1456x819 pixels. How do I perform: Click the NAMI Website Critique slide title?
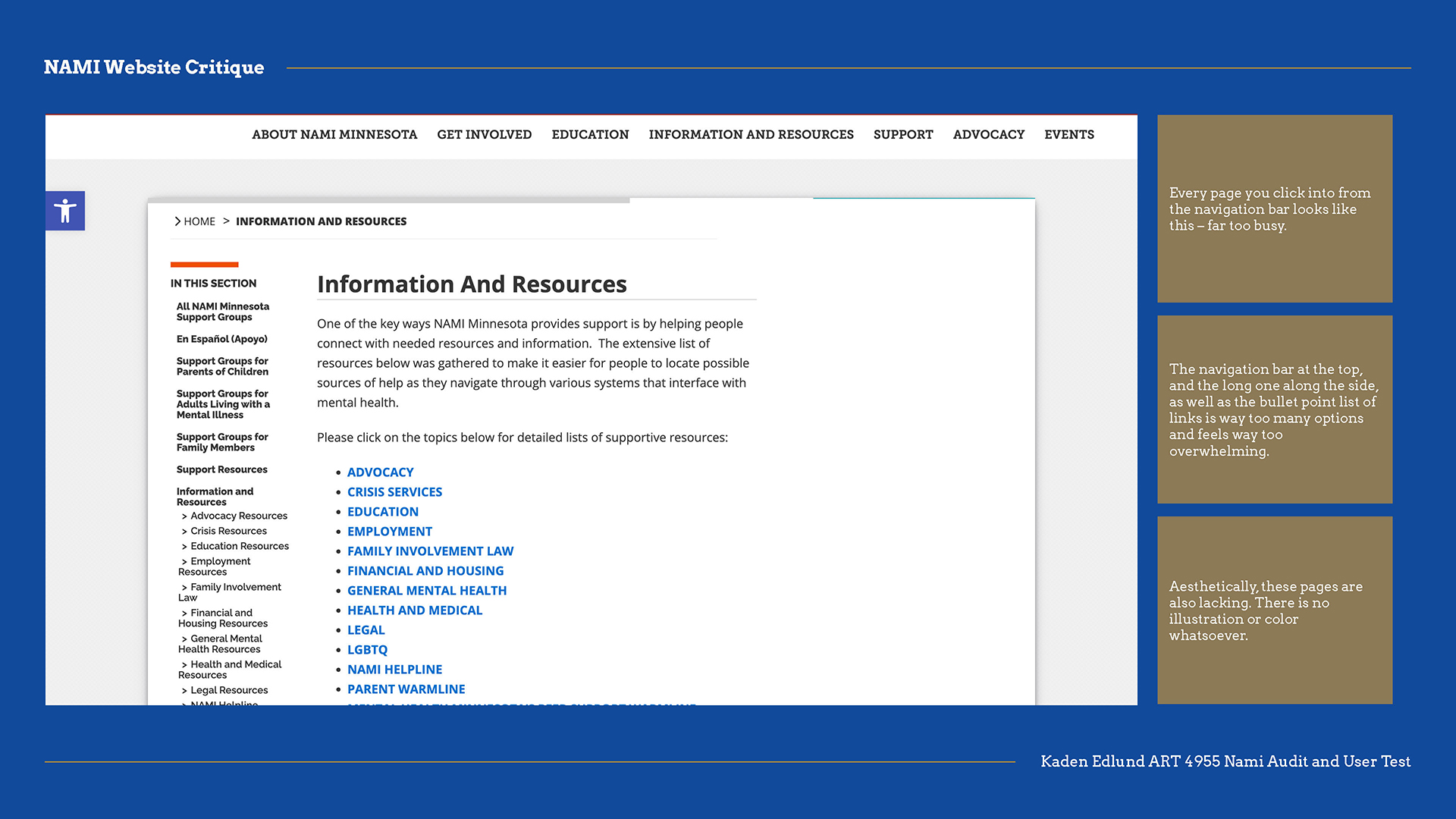154,67
